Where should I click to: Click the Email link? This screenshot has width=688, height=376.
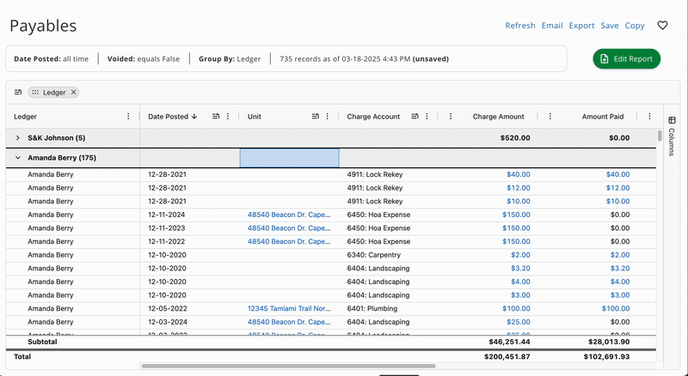pos(552,25)
